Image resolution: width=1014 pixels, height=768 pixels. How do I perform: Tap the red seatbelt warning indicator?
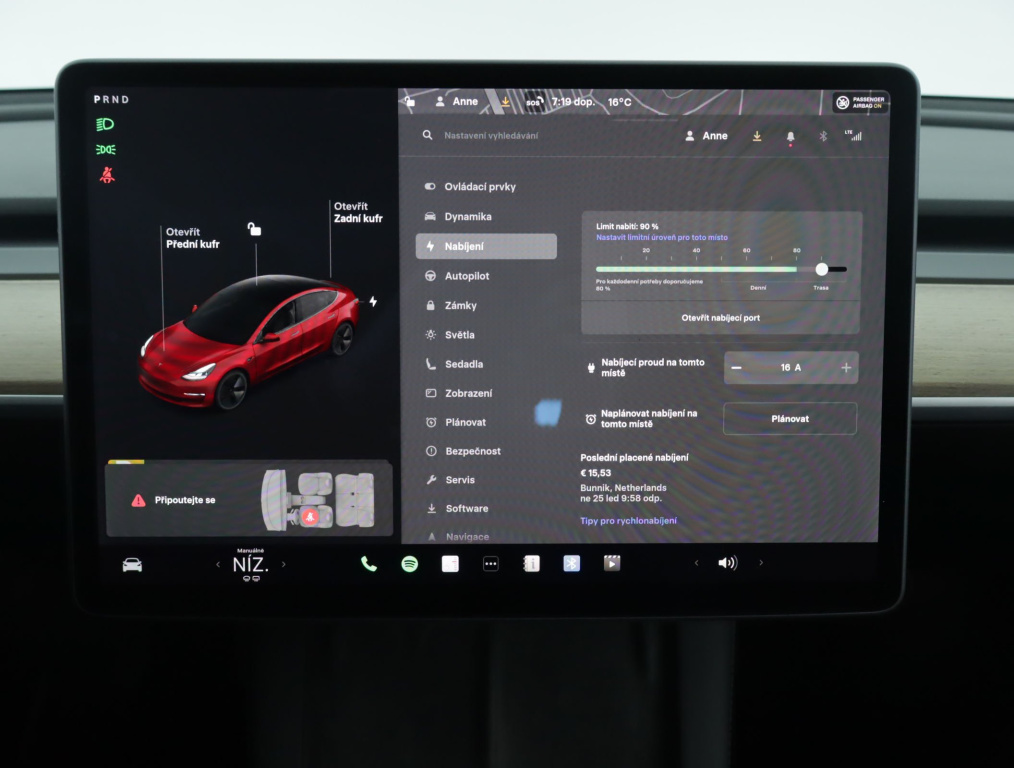107,175
